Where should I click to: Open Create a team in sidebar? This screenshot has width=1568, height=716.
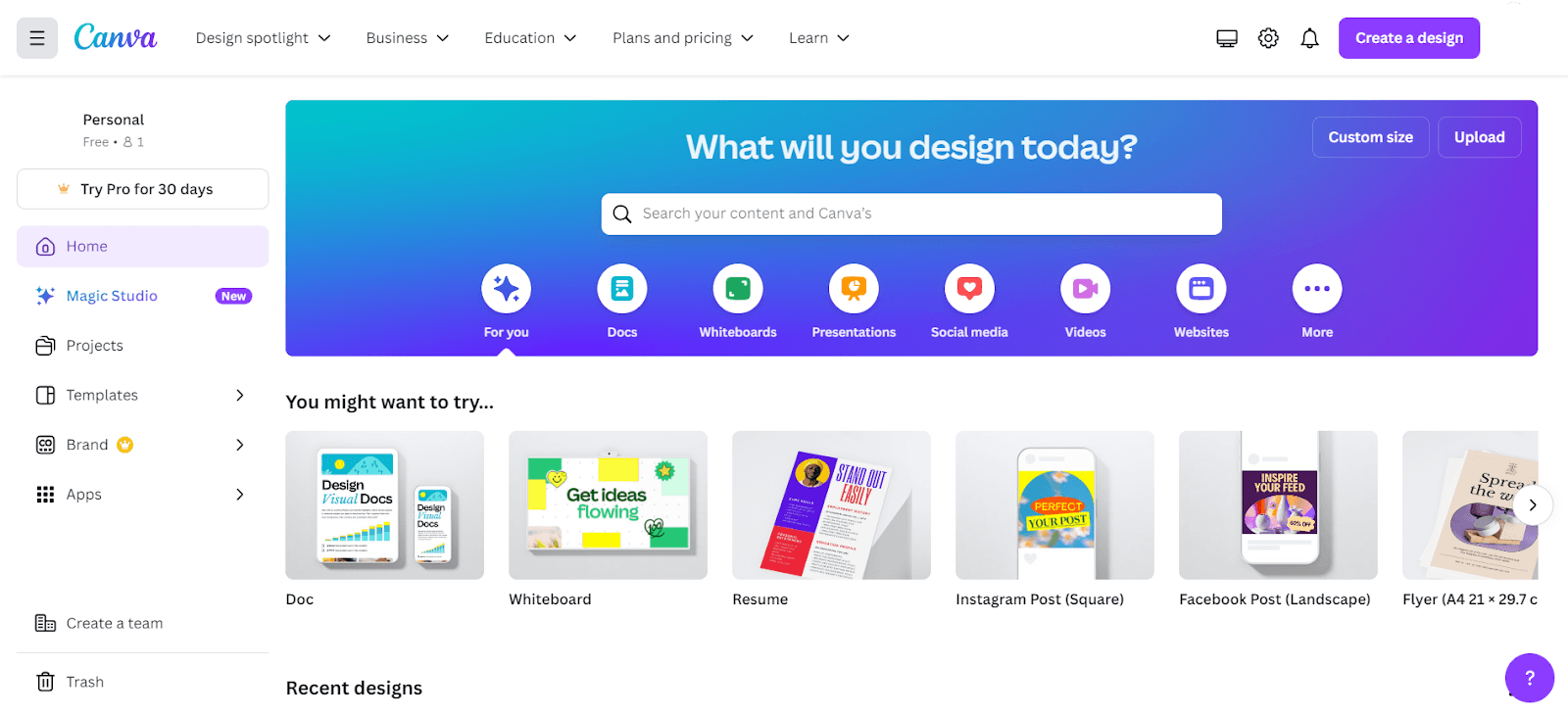[143, 623]
